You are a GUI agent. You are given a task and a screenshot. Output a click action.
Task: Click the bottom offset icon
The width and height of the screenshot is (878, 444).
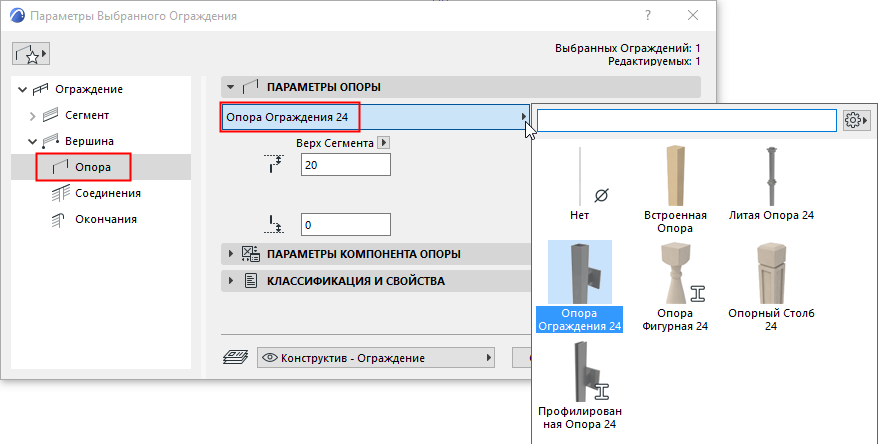pyautogui.click(x=274, y=223)
